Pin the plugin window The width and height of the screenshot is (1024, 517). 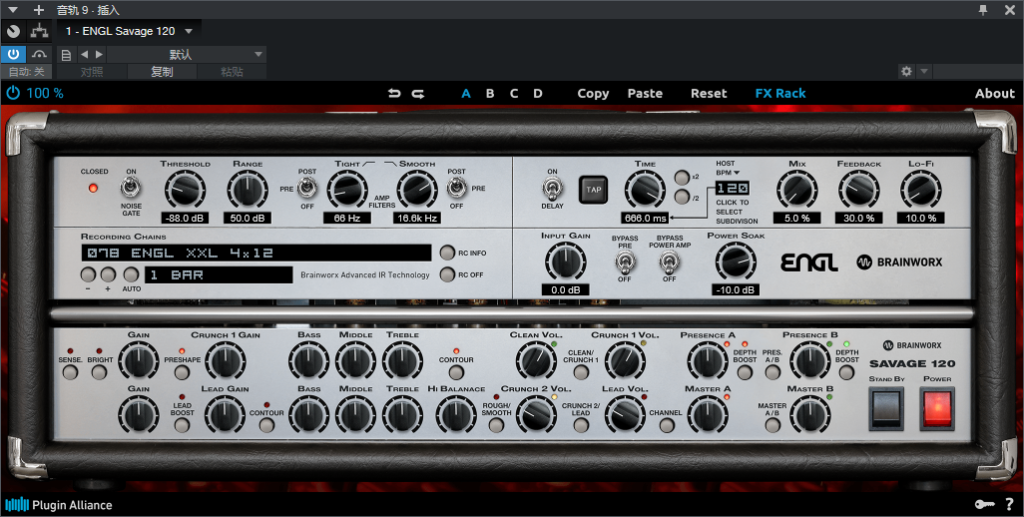[984, 9]
